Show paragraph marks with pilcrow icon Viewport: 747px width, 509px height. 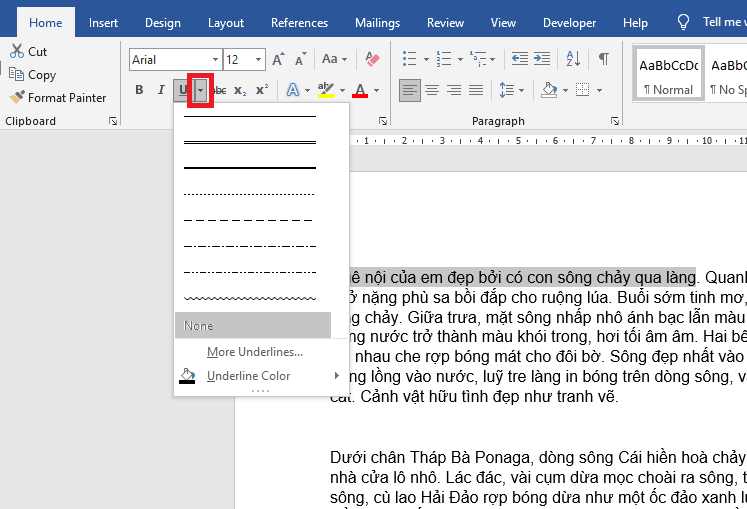(x=603, y=60)
